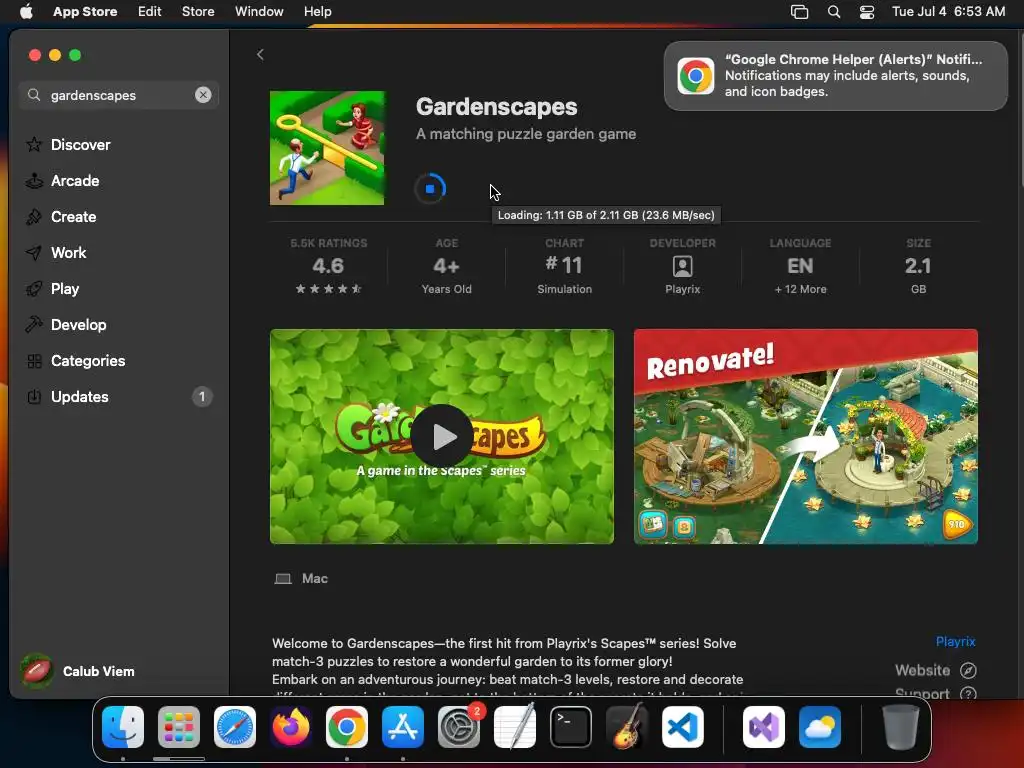Click the Mac platform icon
The height and width of the screenshot is (768, 1024).
pos(283,579)
